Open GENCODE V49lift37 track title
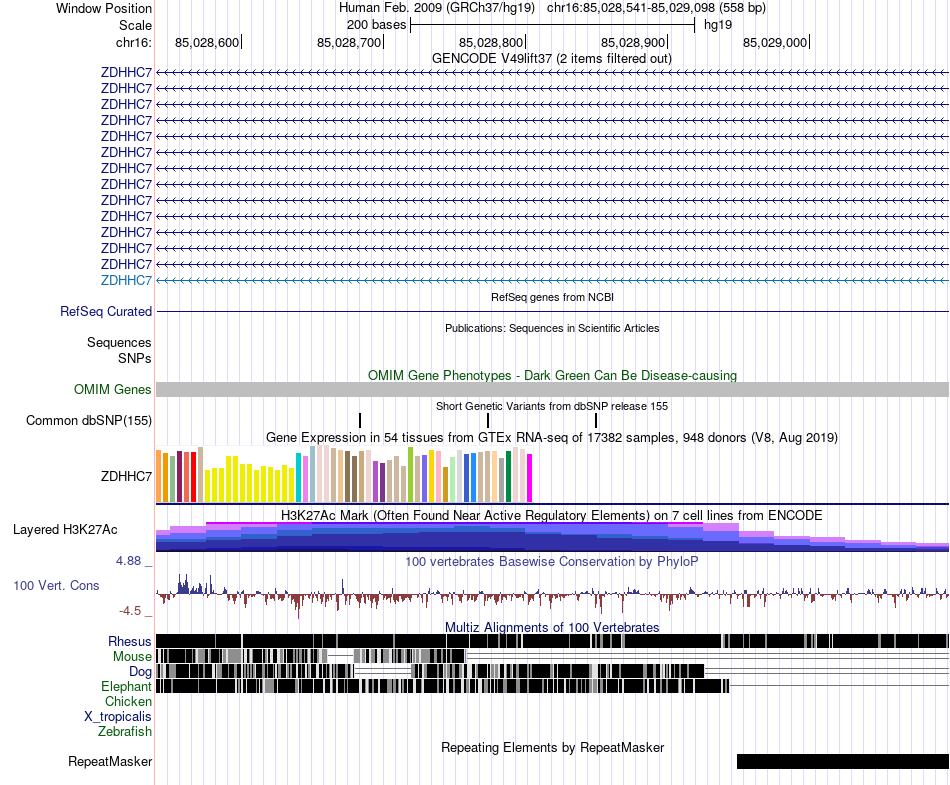Image resolution: width=950 pixels, height=785 pixels. pyautogui.click(x=551, y=59)
